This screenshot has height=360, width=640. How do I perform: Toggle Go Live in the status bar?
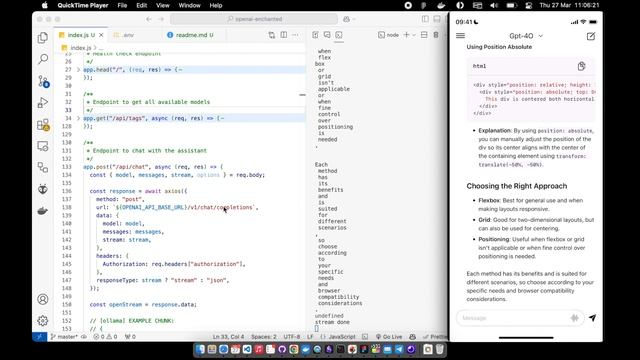389,337
